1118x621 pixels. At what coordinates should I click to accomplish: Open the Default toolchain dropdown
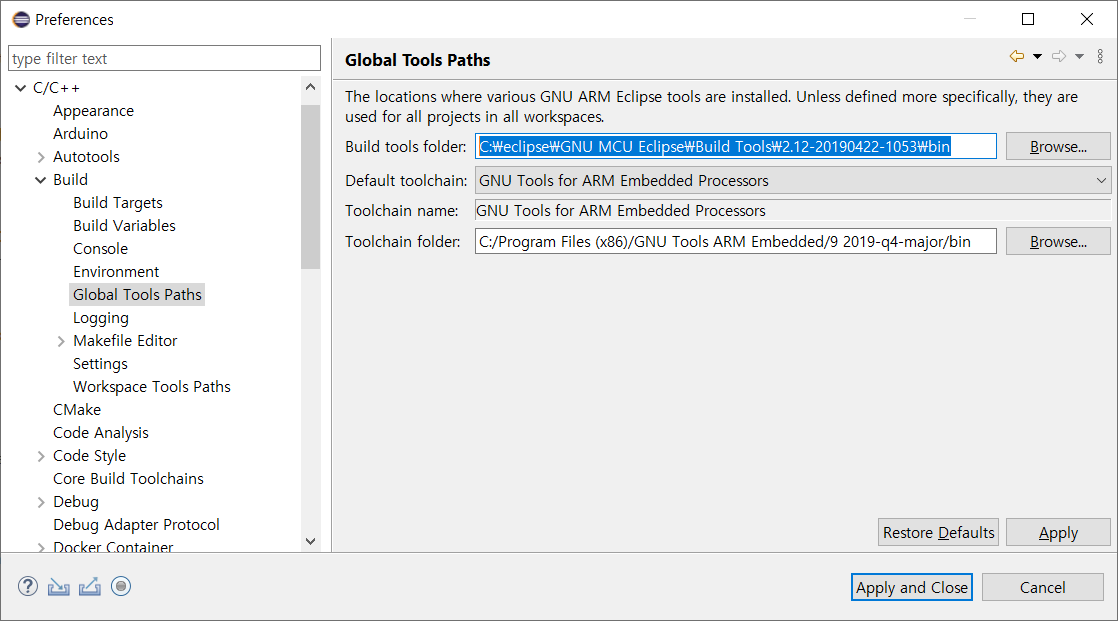[x=793, y=180]
